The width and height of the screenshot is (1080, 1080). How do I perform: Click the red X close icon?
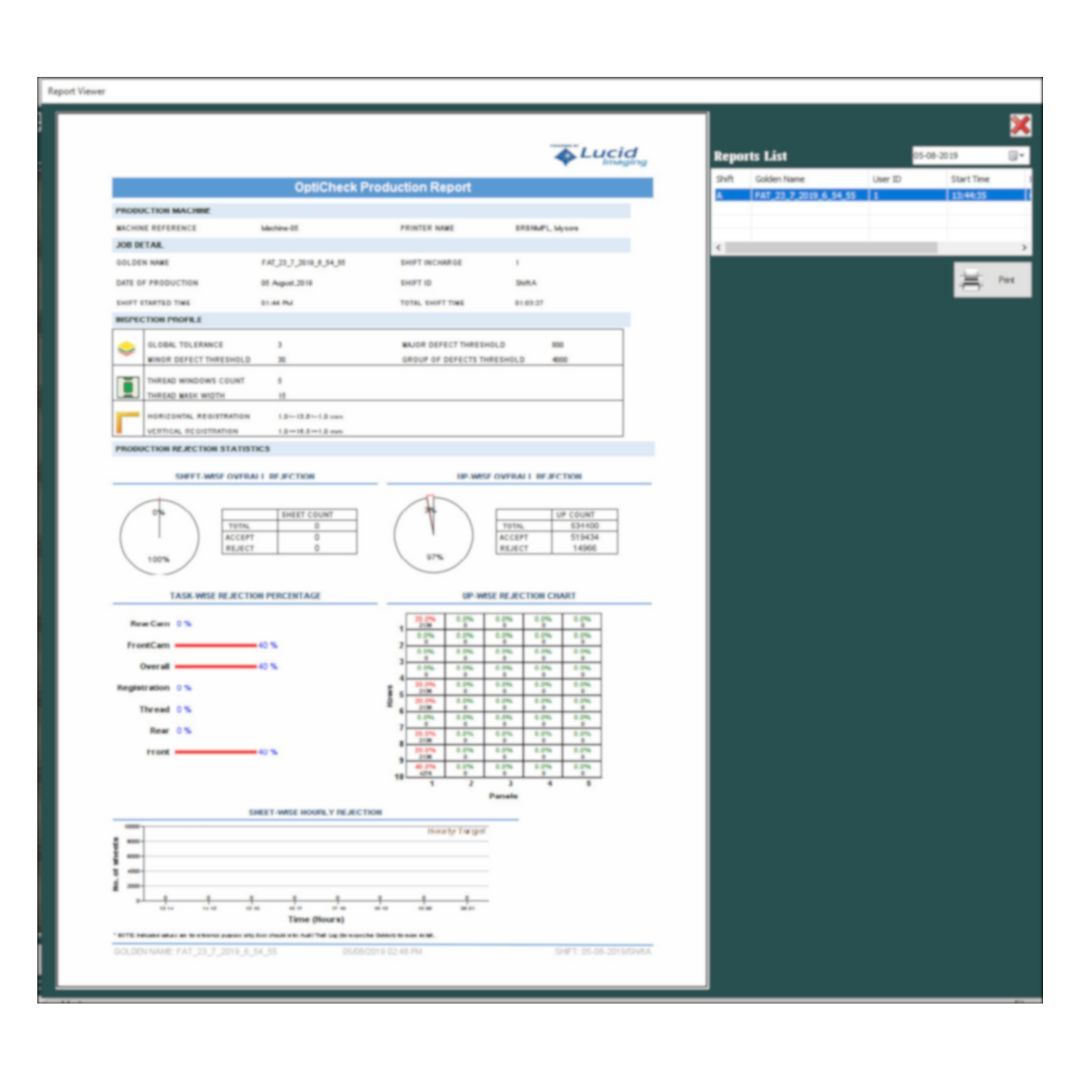[x=1019, y=125]
